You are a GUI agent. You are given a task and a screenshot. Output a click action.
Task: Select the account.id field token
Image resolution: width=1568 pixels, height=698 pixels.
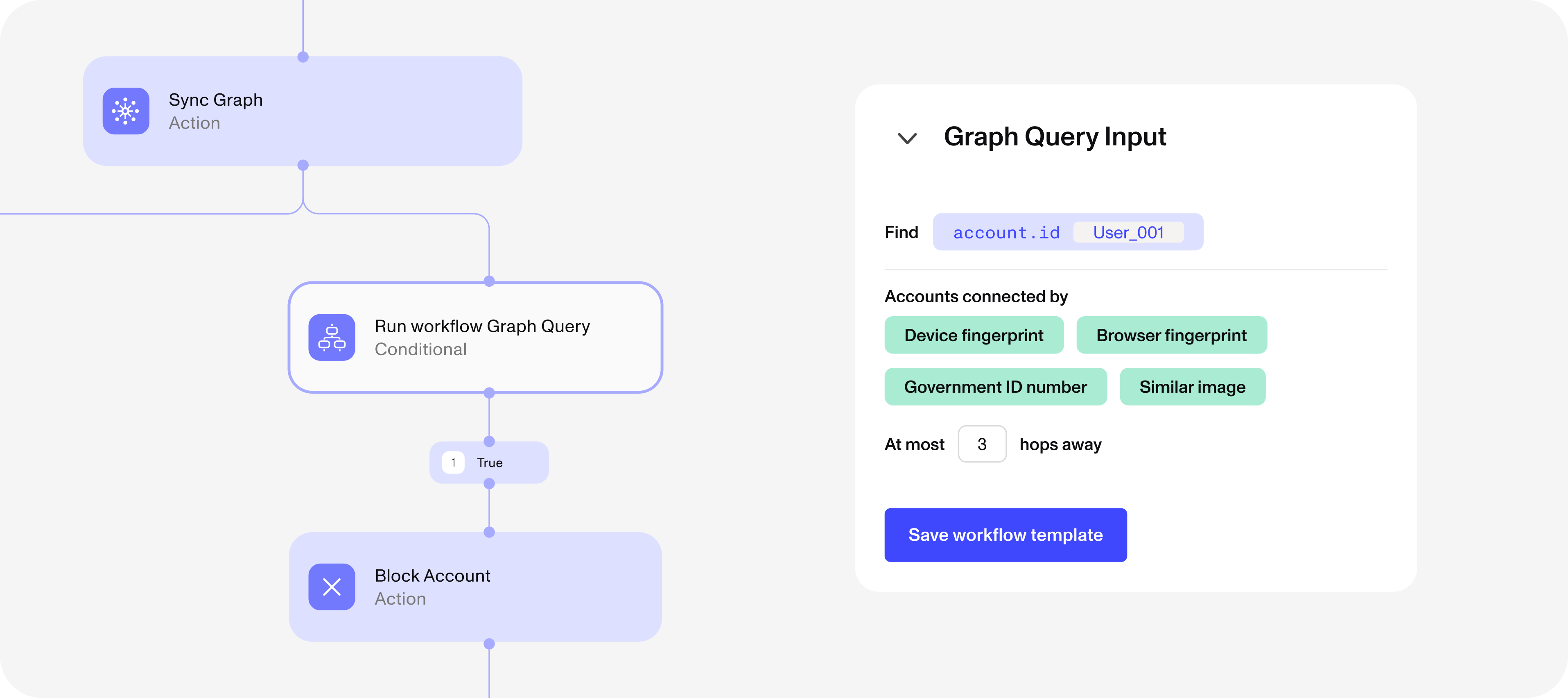pyautogui.click(x=1006, y=233)
